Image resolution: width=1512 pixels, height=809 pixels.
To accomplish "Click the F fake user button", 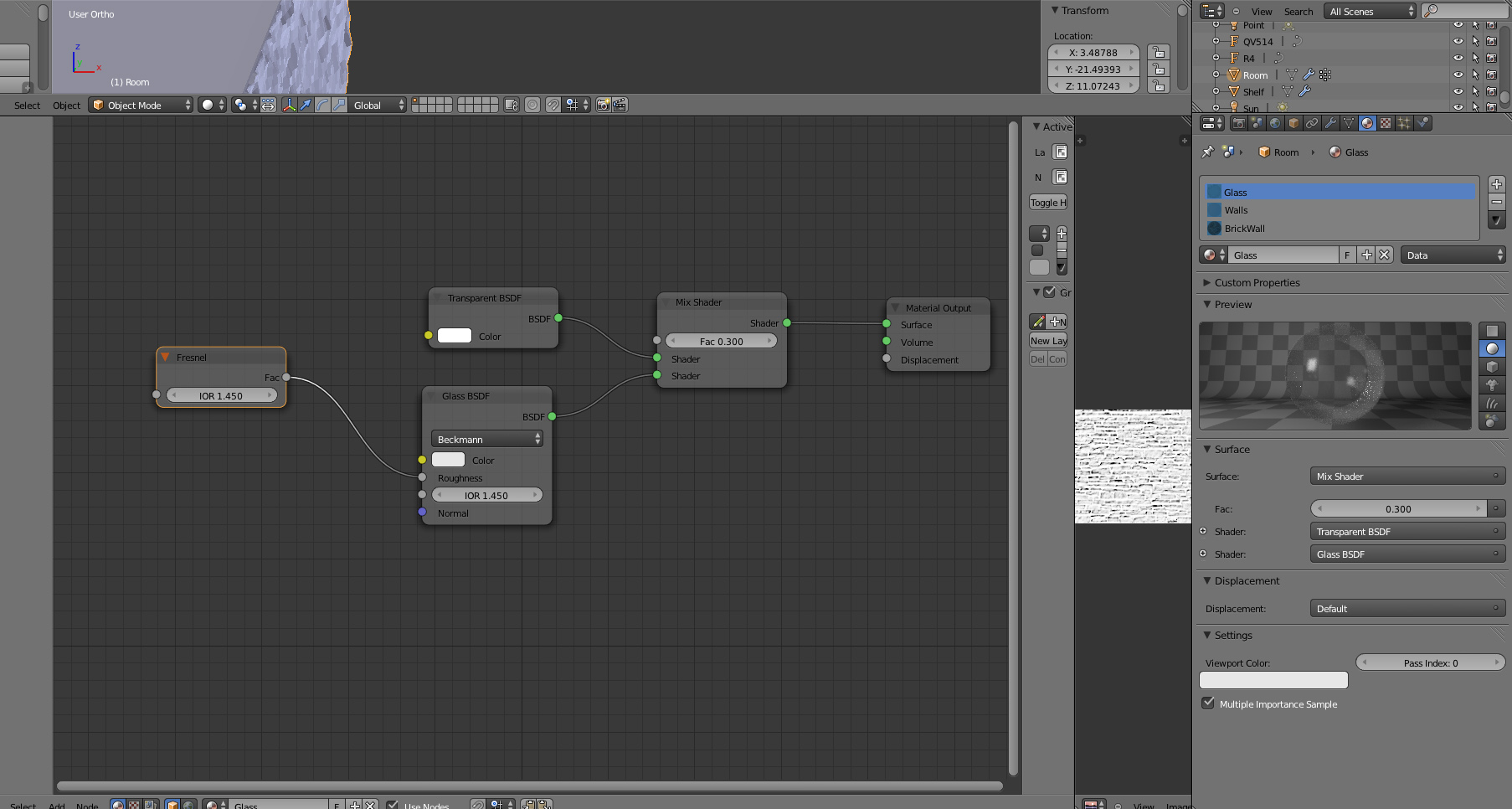I will (x=1347, y=255).
